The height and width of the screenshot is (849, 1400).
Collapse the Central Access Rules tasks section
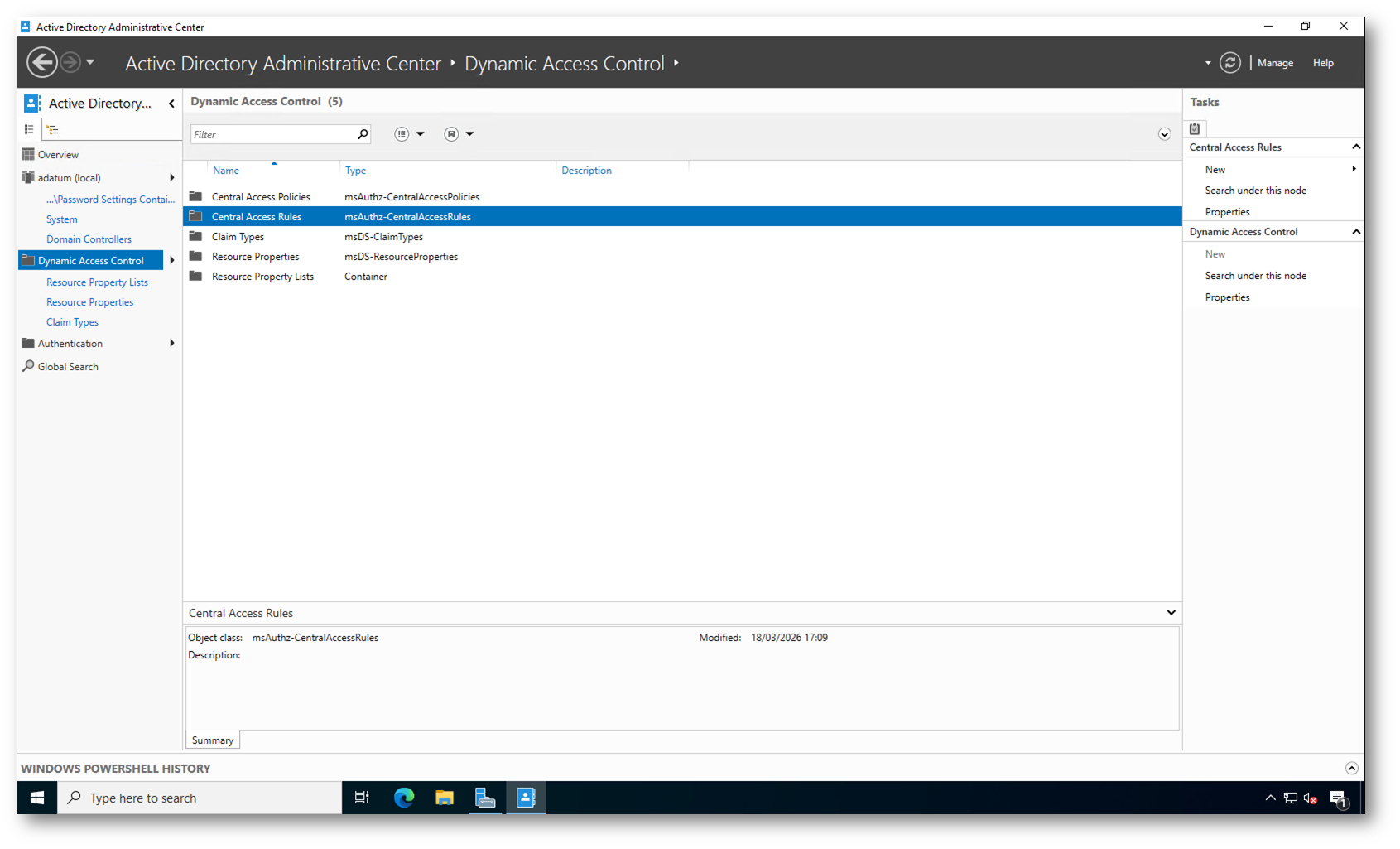click(1355, 147)
